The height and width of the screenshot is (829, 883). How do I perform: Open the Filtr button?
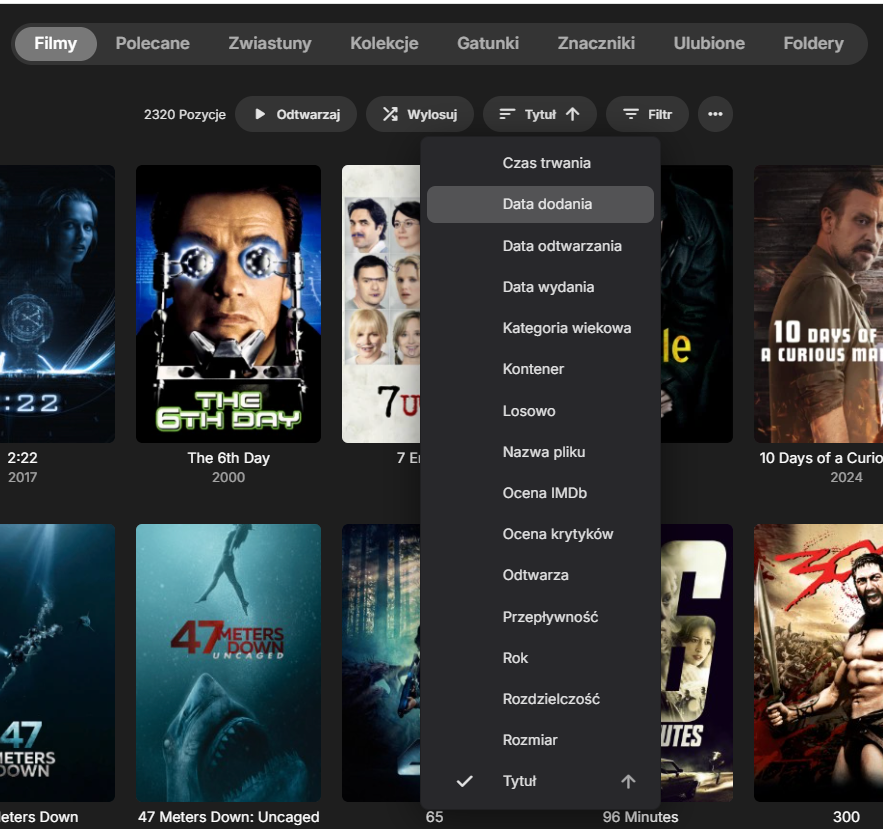coord(648,114)
